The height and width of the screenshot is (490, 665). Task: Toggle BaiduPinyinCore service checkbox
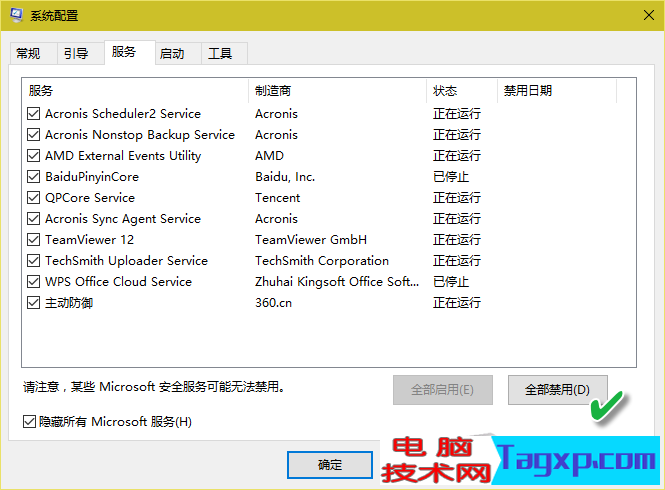[x=34, y=176]
